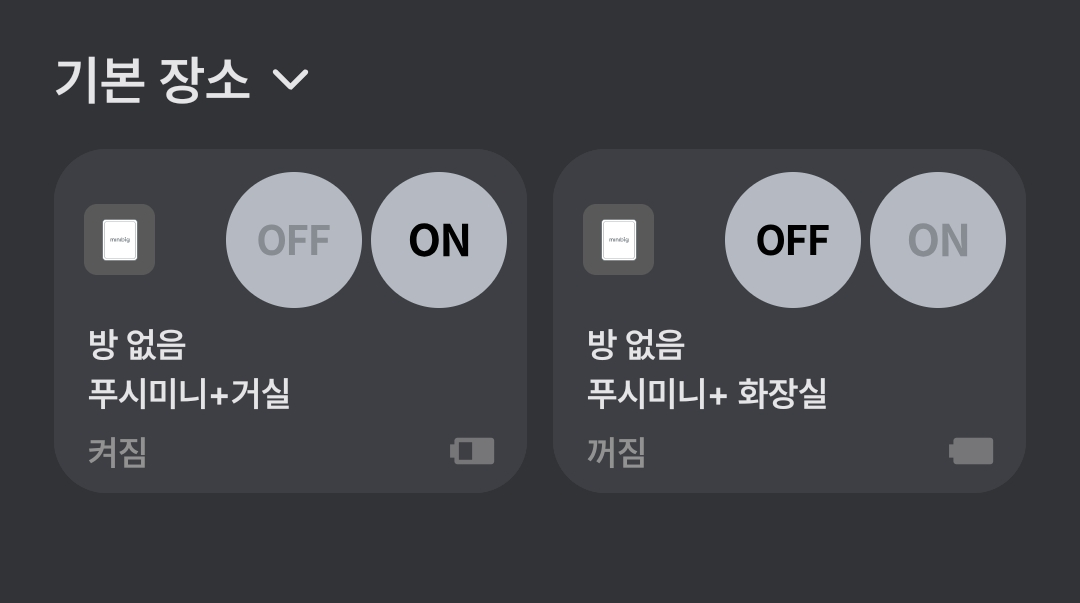Turn ON the 푸시미니+ 화장실 device

pos(937,240)
